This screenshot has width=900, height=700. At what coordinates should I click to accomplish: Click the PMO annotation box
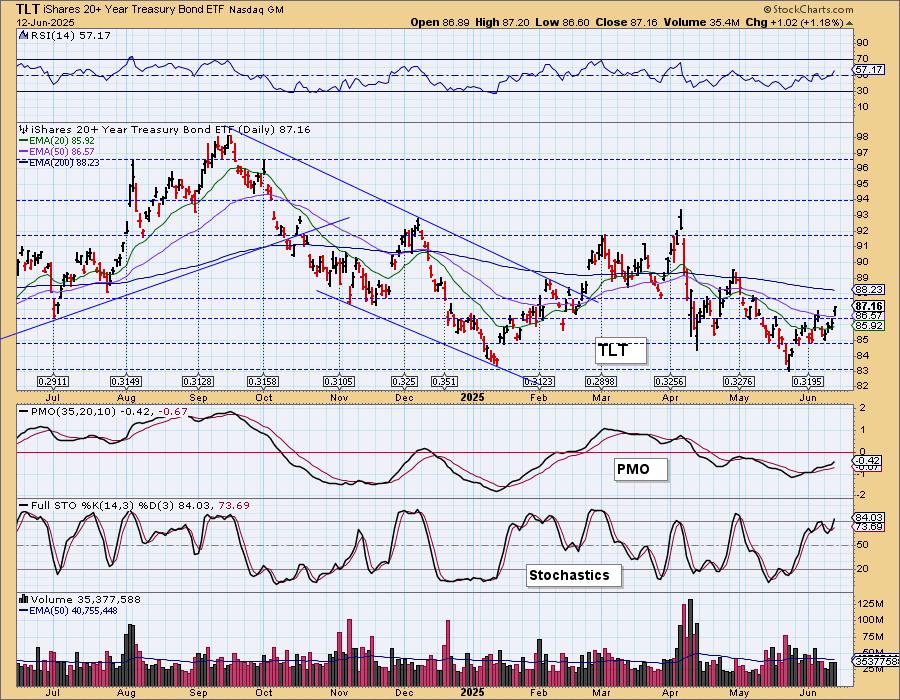coord(641,469)
